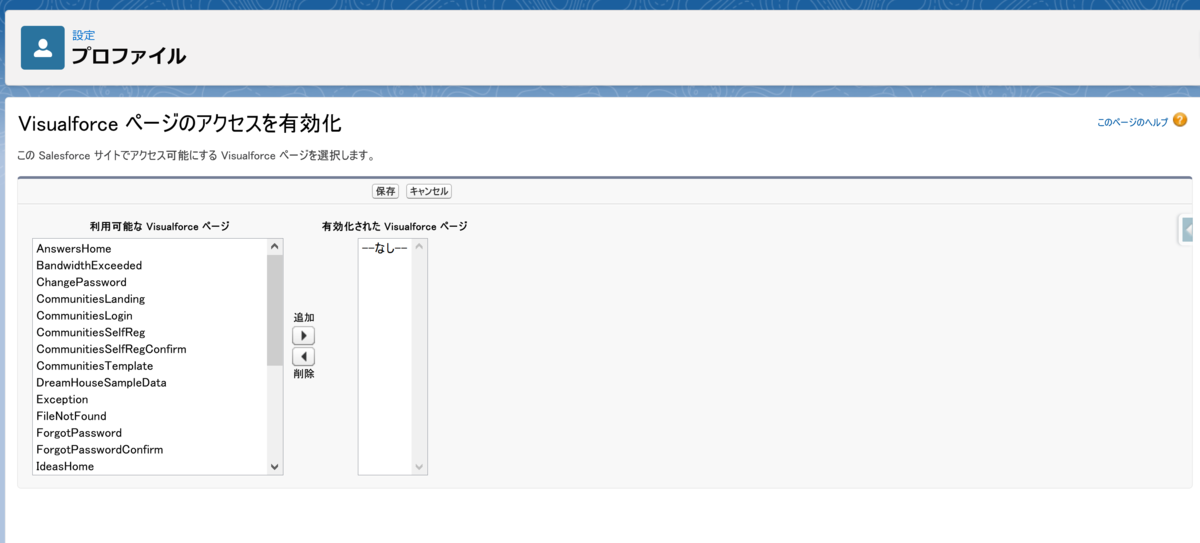Click the scrollbar thumb of available pages list
This screenshot has height=543, width=1200.
[x=275, y=310]
